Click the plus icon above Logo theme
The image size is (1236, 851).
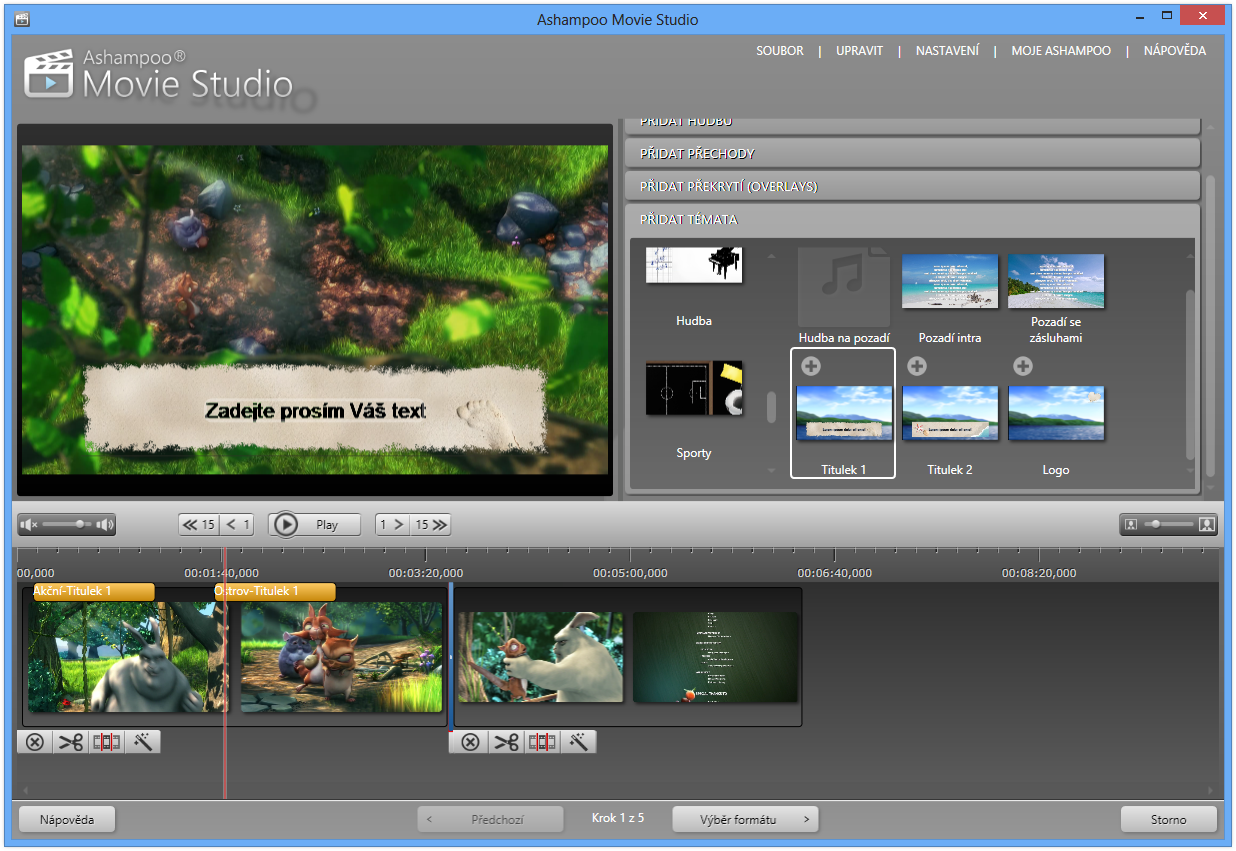tap(1023, 366)
